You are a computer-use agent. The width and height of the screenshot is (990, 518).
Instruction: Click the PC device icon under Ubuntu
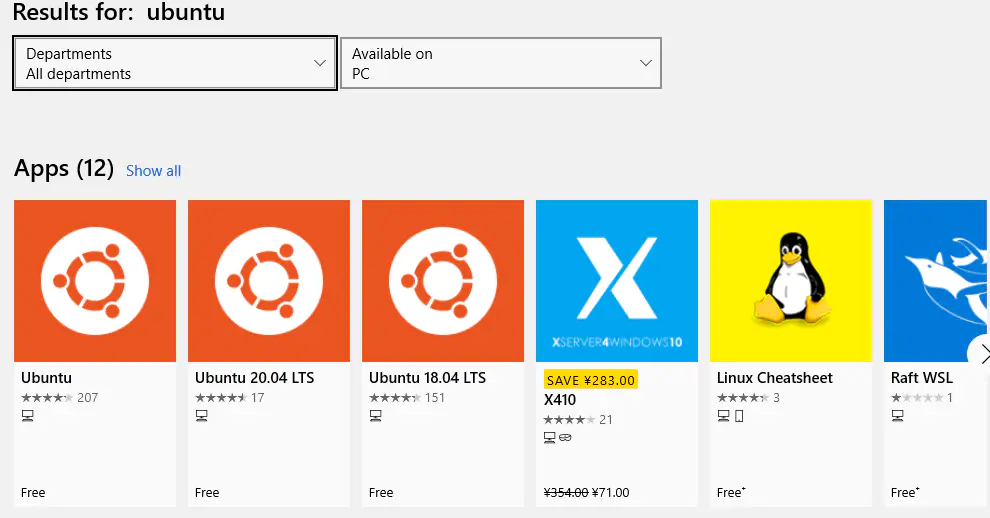[x=28, y=416]
